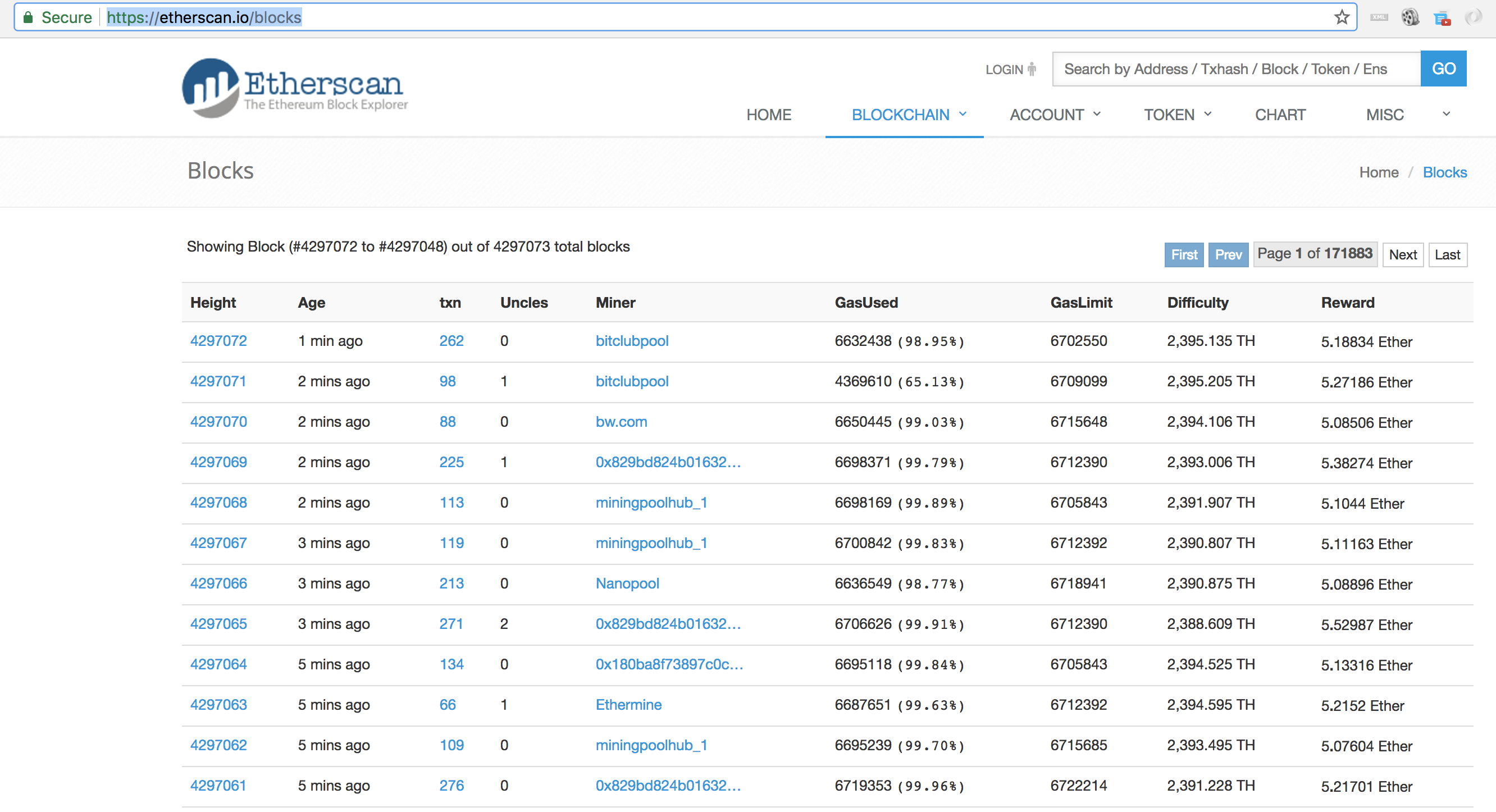Open bitclubpool miner of block 4297072
Image resolution: width=1496 pixels, height=812 pixels.
click(x=632, y=341)
